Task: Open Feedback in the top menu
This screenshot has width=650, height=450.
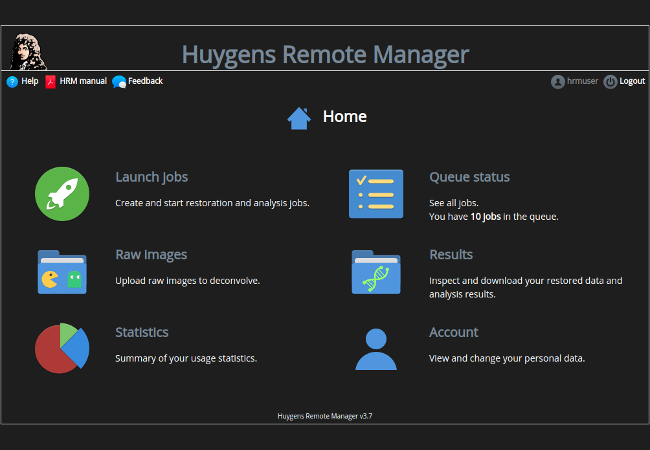Action: (145, 81)
